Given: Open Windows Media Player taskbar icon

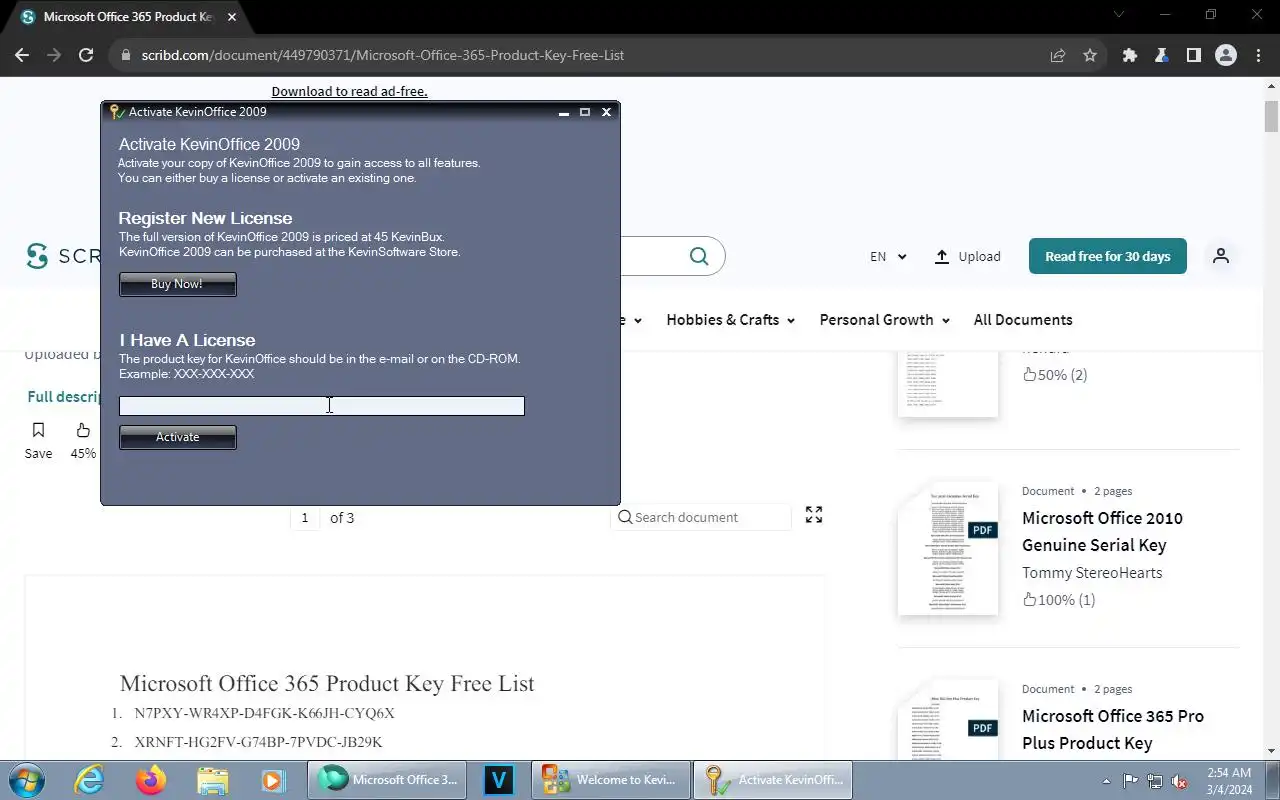Looking at the screenshot, I should click(x=272, y=780).
